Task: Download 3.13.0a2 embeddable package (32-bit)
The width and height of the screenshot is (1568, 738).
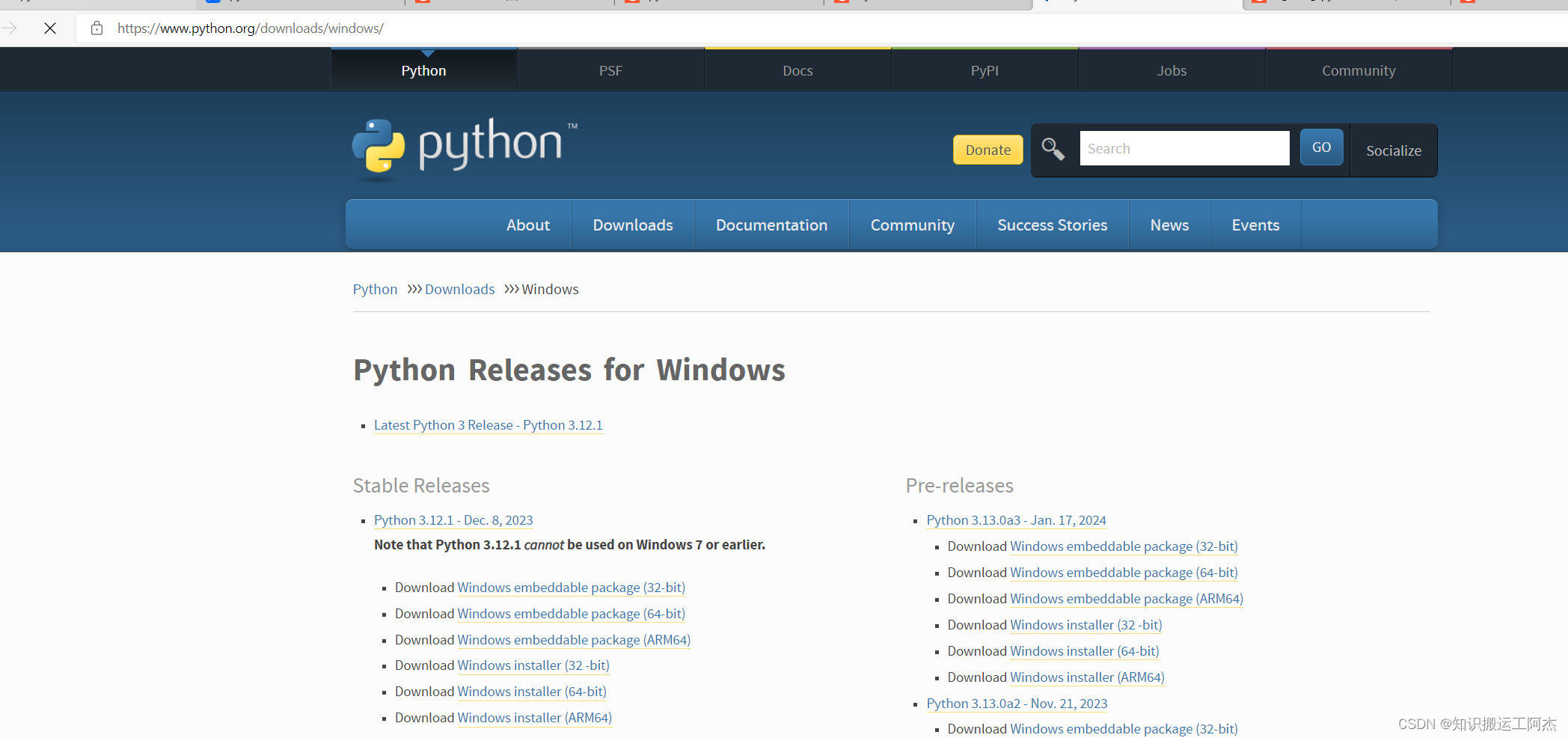Action: (x=1124, y=729)
